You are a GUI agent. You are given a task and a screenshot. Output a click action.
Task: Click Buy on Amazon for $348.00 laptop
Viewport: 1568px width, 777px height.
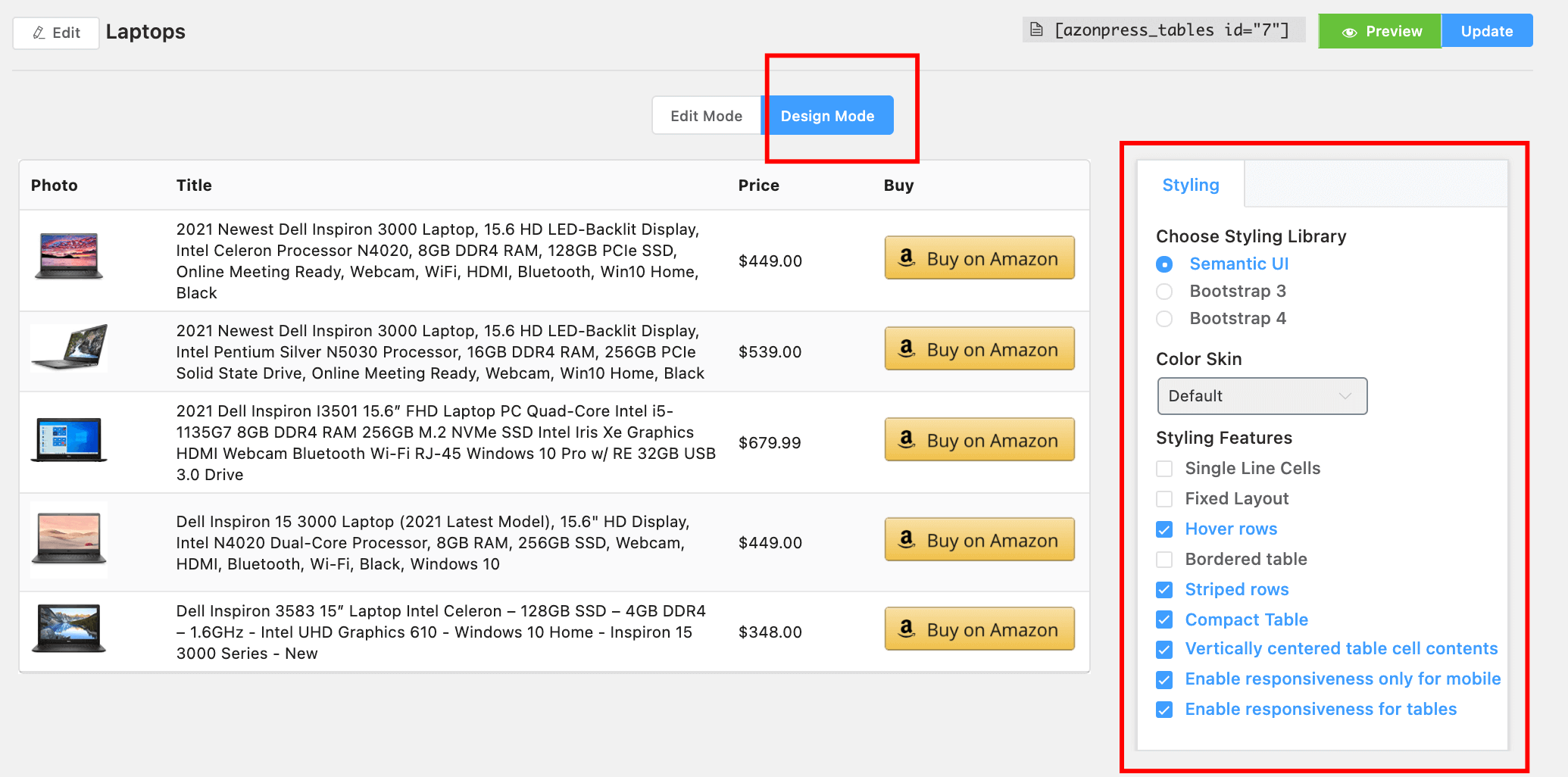[979, 629]
